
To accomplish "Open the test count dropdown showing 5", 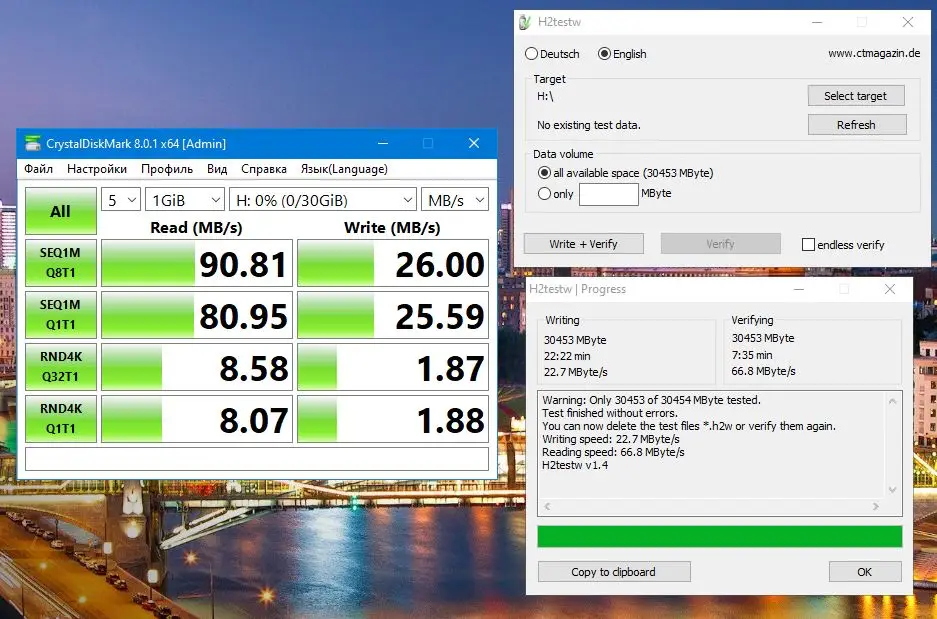I will (121, 200).
